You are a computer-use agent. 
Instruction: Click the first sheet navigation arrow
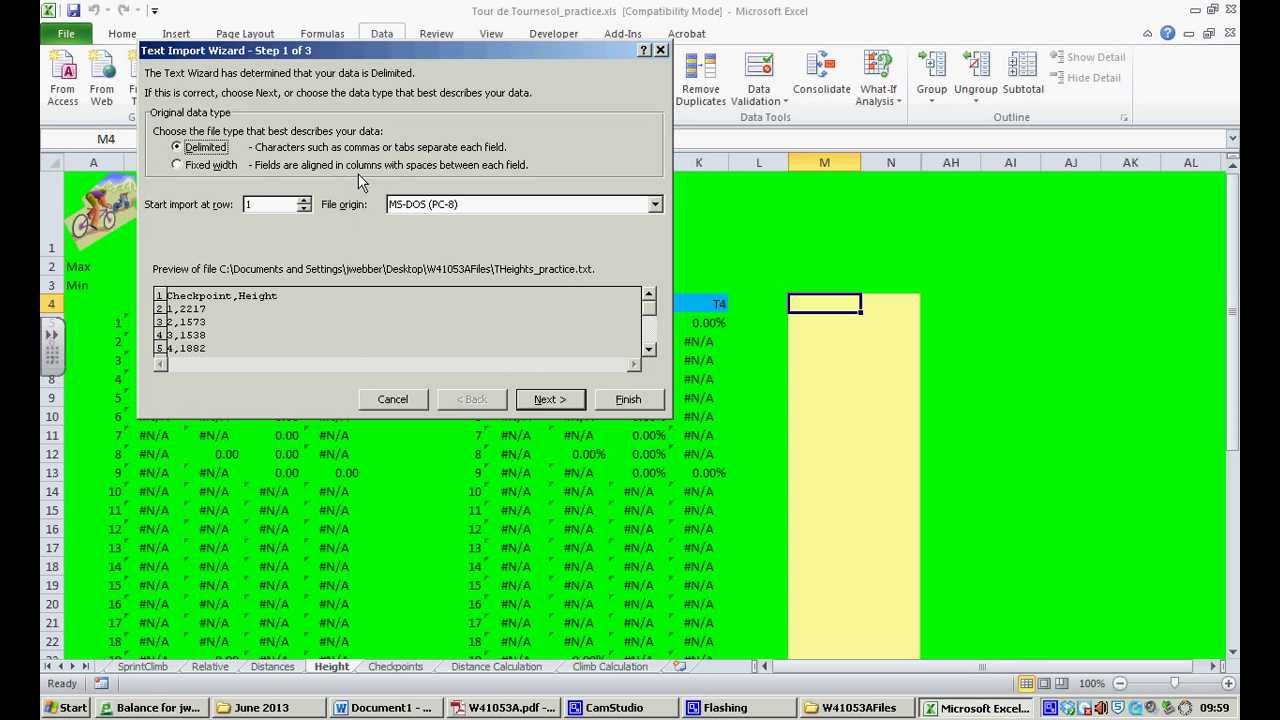pyautogui.click(x=48, y=667)
